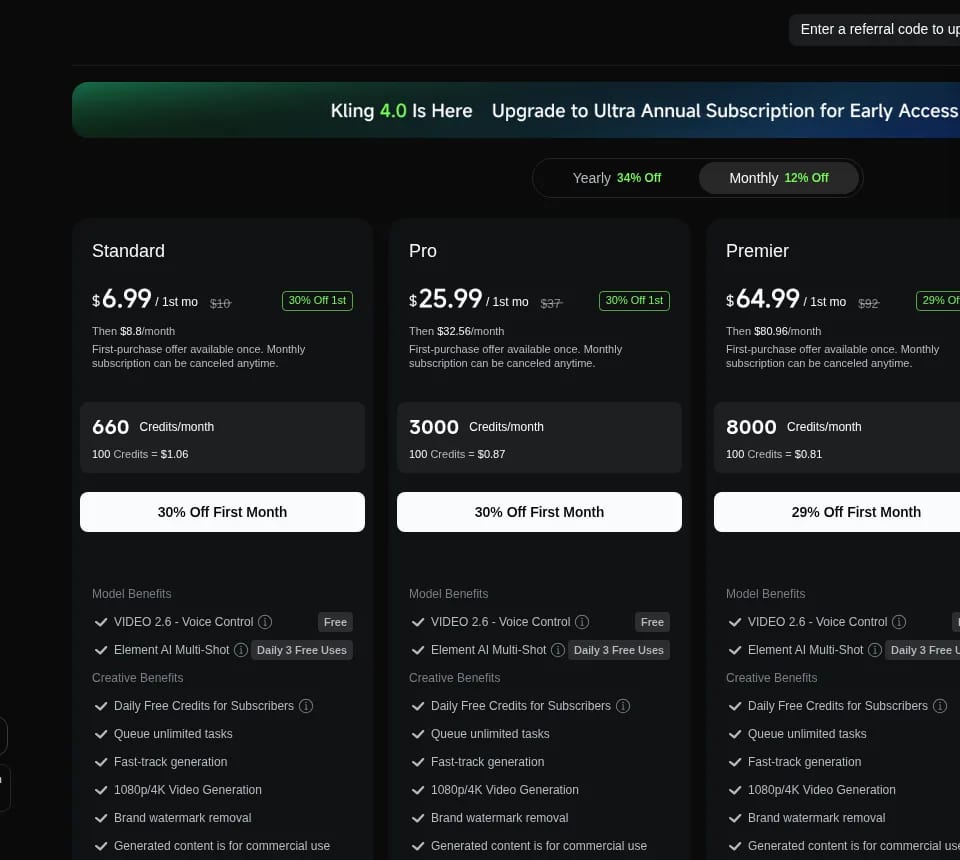Open info for Pro Daily Free Credits

(623, 706)
